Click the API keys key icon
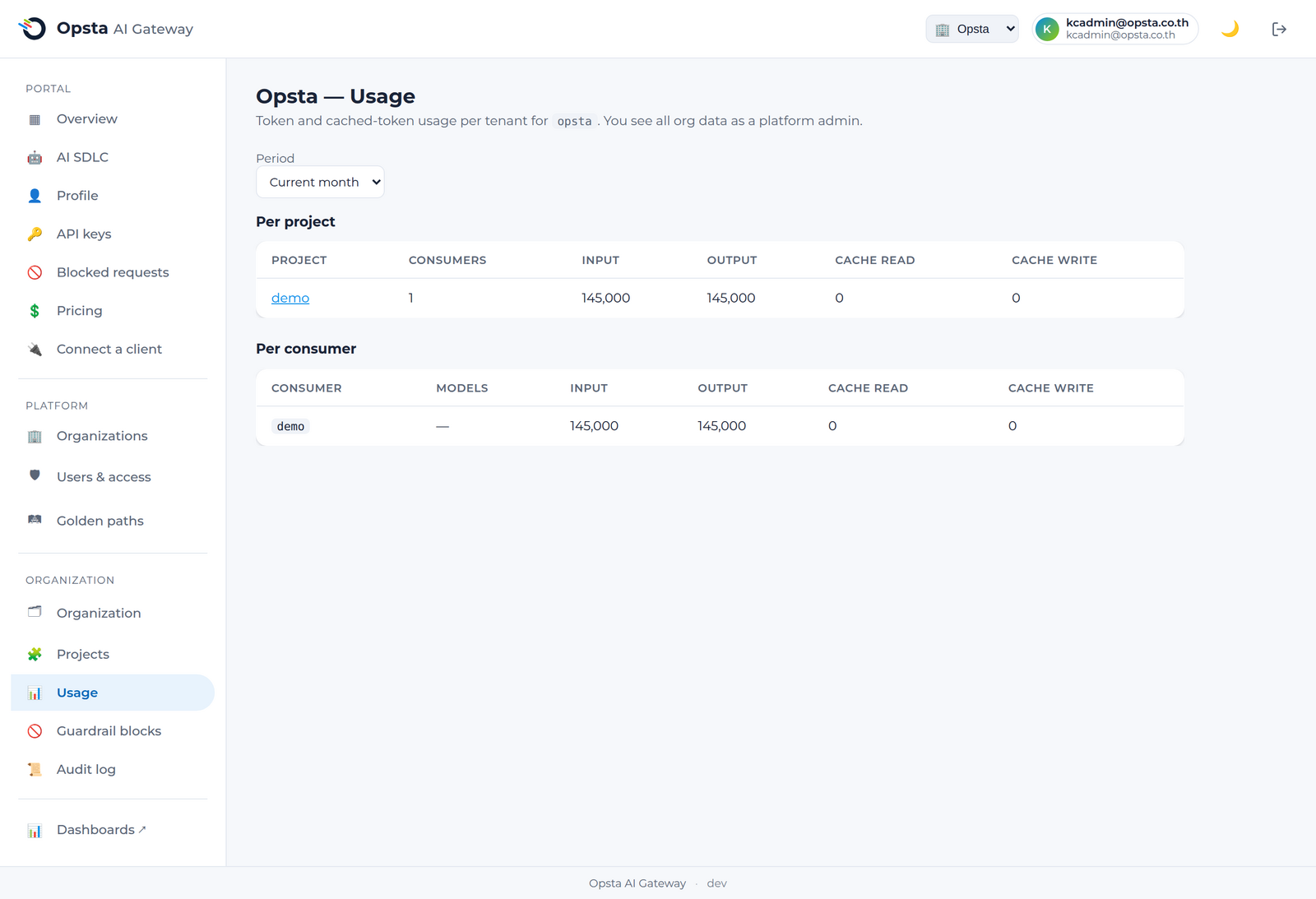Image resolution: width=1316 pixels, height=899 pixels. click(35, 234)
